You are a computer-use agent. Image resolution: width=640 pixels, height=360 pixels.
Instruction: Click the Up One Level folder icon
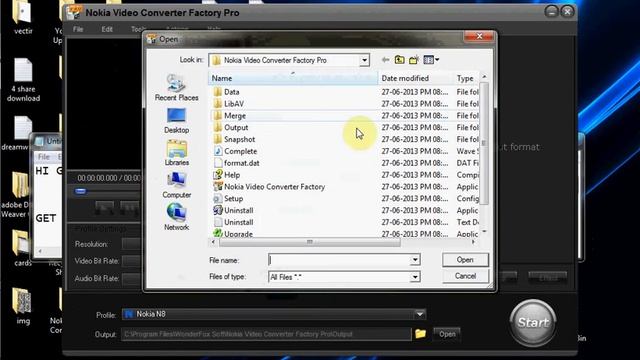(399, 60)
